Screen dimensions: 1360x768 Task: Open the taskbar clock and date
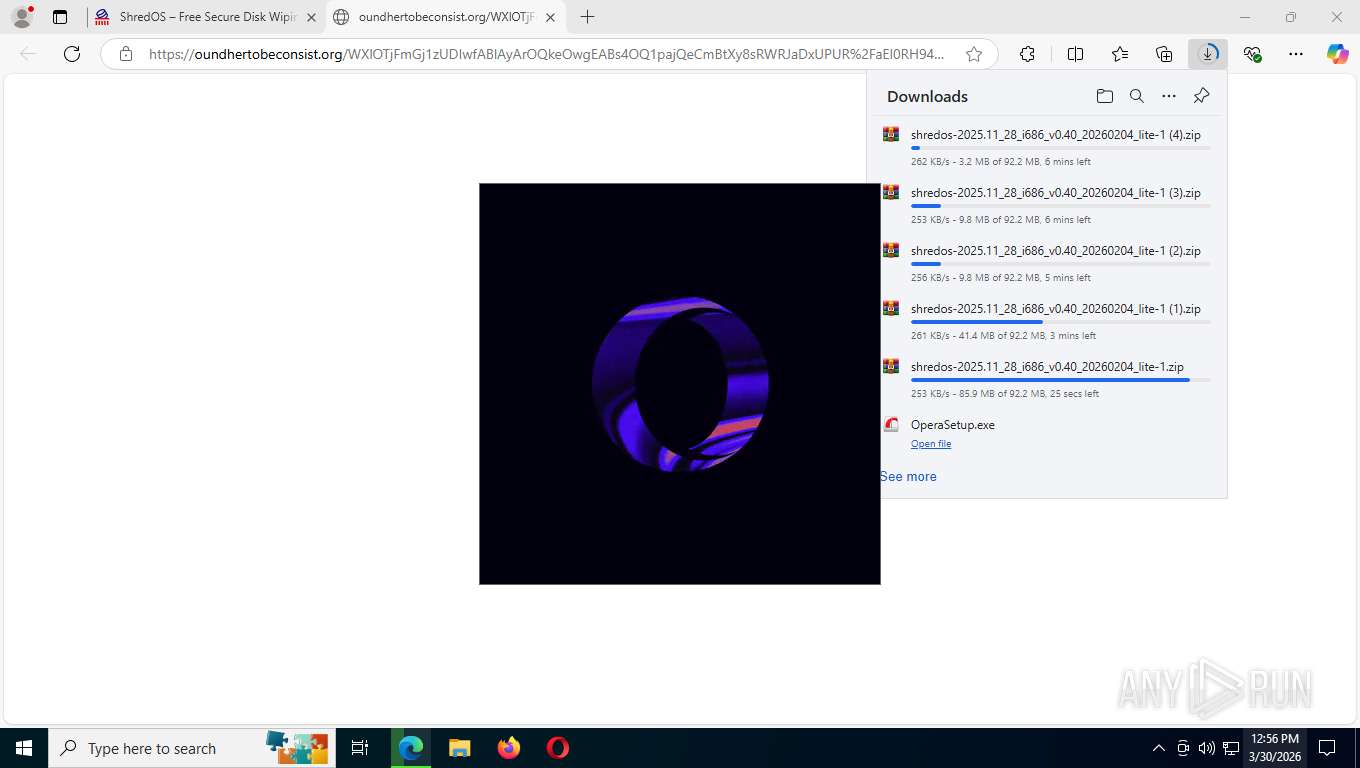tap(1275, 748)
